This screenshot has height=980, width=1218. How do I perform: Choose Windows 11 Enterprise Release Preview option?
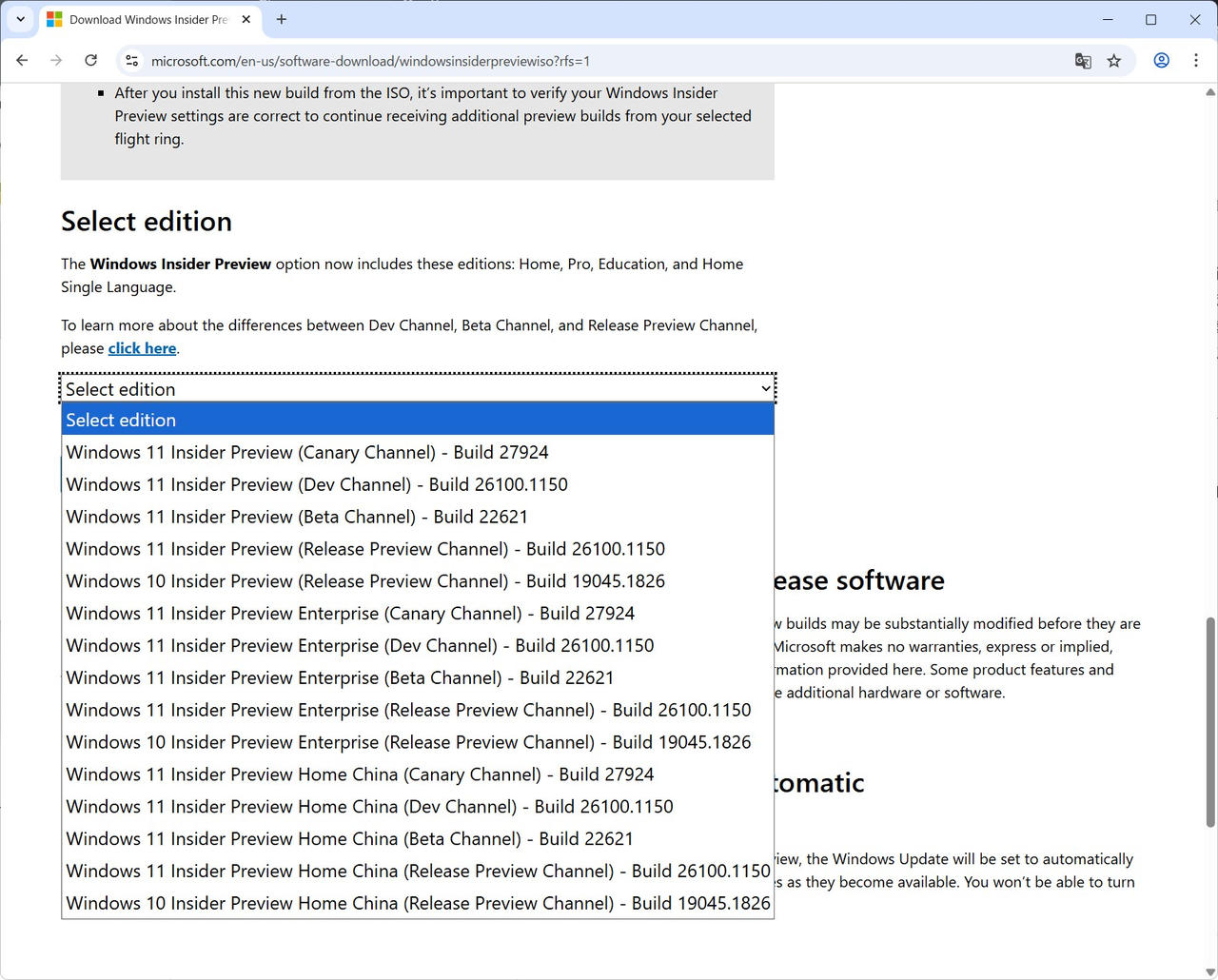pos(418,710)
